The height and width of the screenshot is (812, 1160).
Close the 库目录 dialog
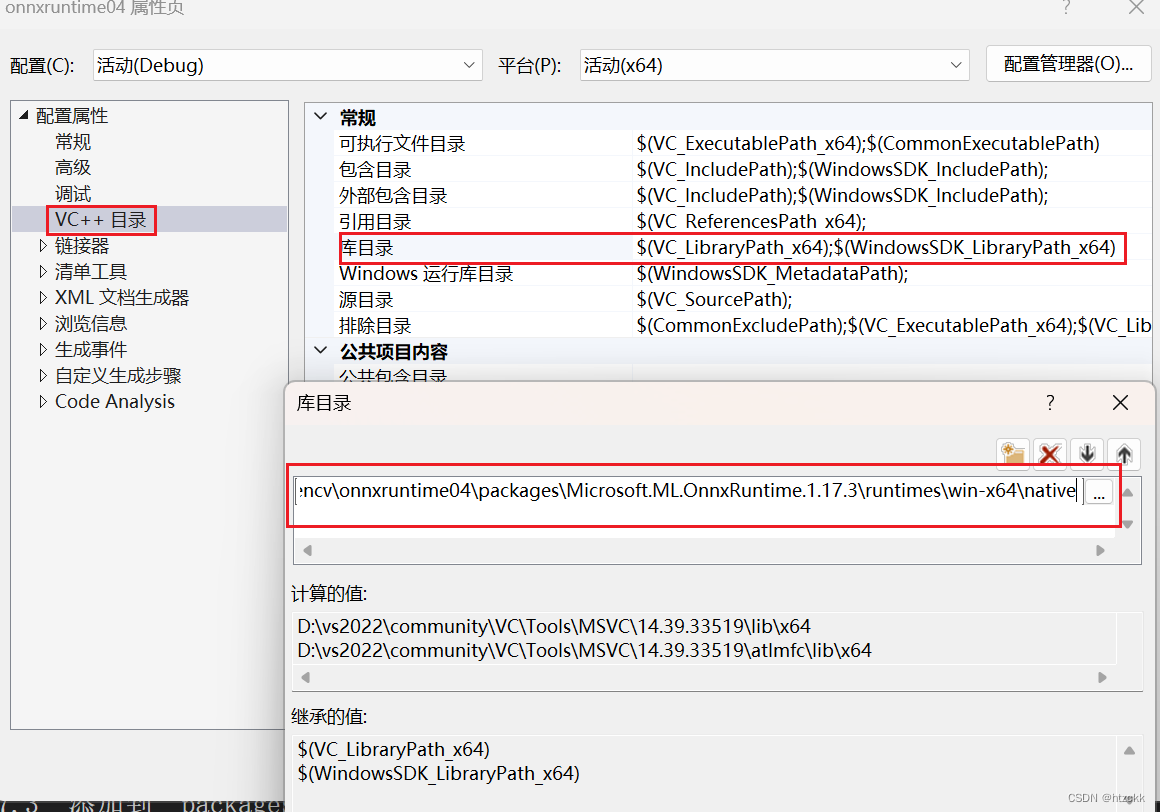click(1120, 402)
